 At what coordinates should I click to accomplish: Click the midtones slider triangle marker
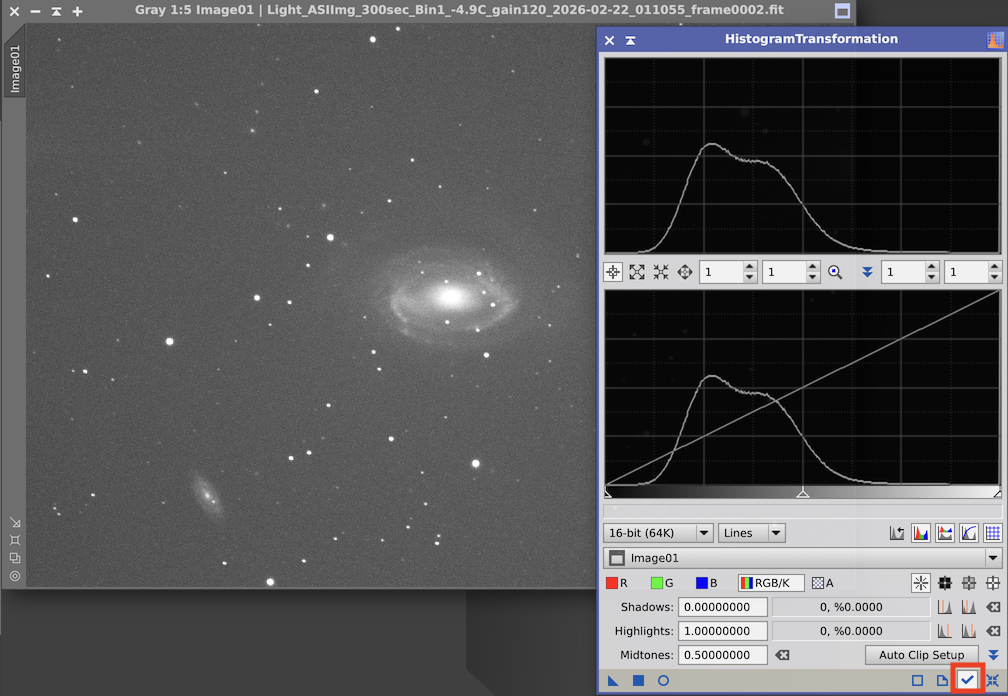pyautogui.click(x=802, y=493)
